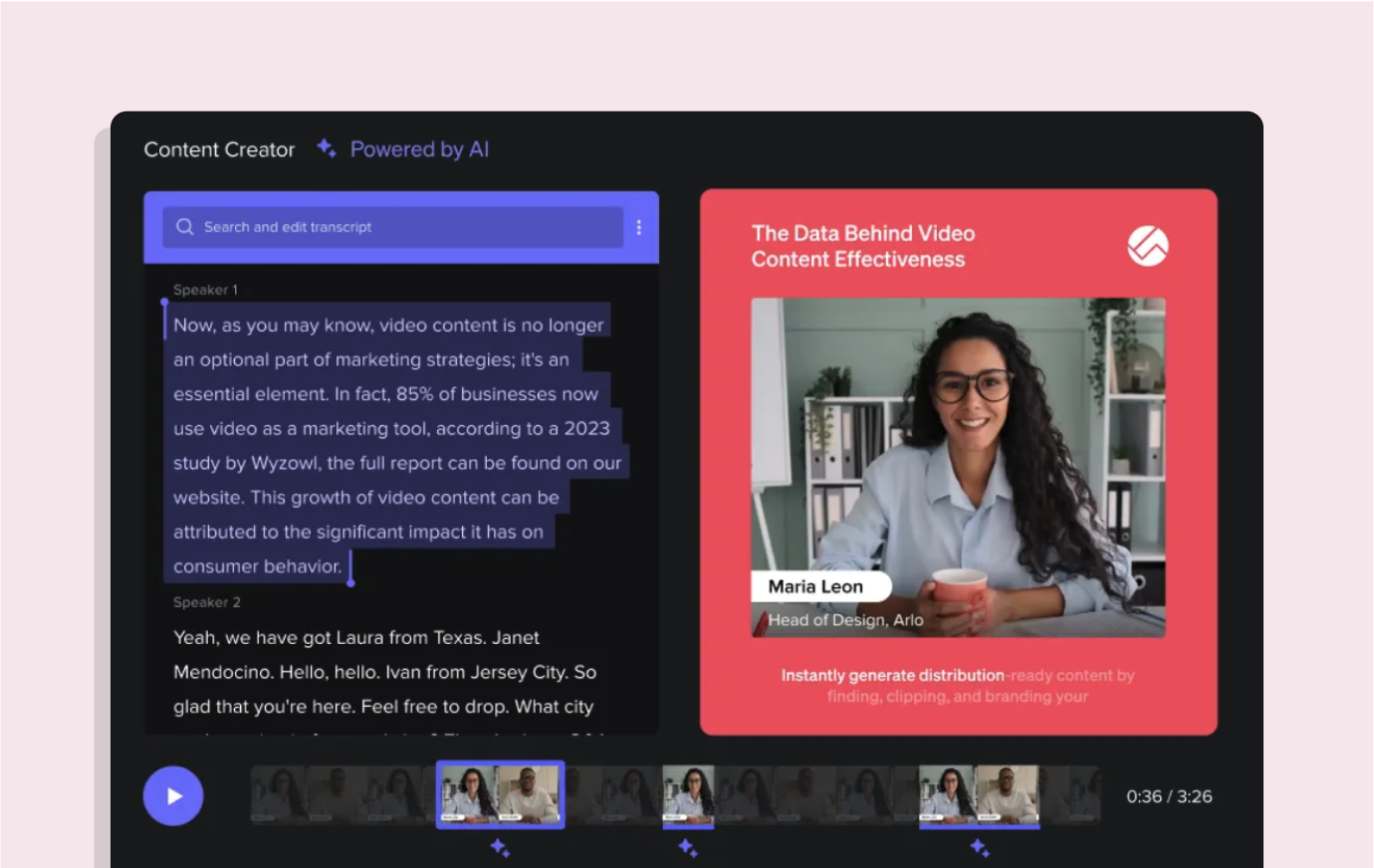
Task: Select the first highlighted clip in the timeline
Action: 501,793
